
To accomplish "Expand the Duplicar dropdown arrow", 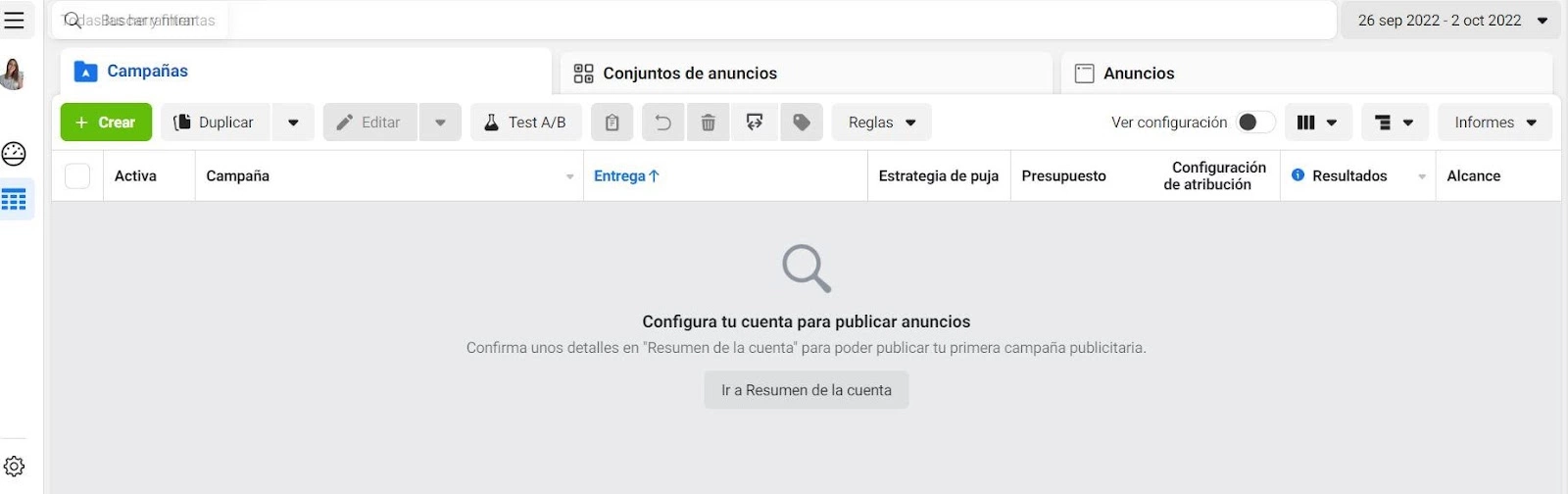I will tap(293, 123).
